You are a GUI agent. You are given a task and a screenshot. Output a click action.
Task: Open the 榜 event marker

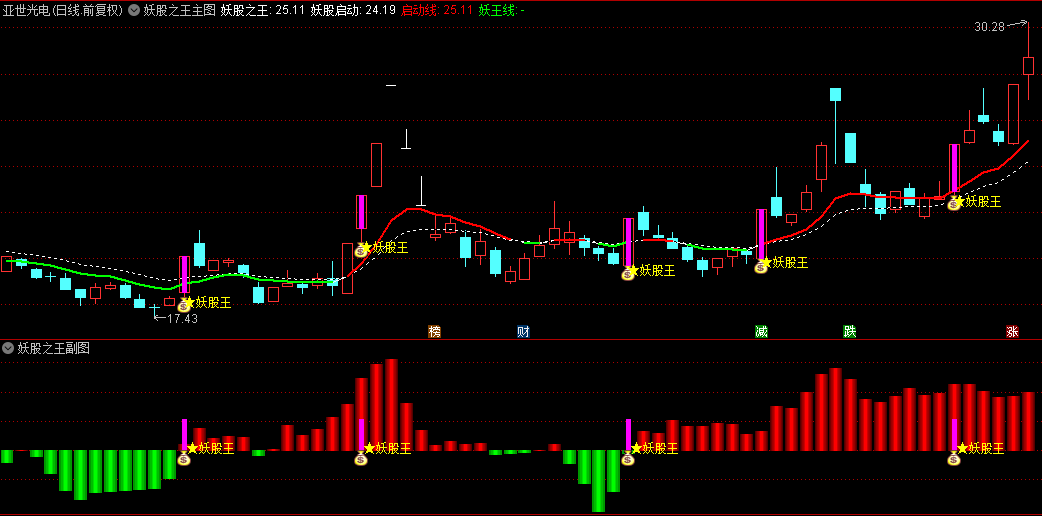tap(435, 331)
